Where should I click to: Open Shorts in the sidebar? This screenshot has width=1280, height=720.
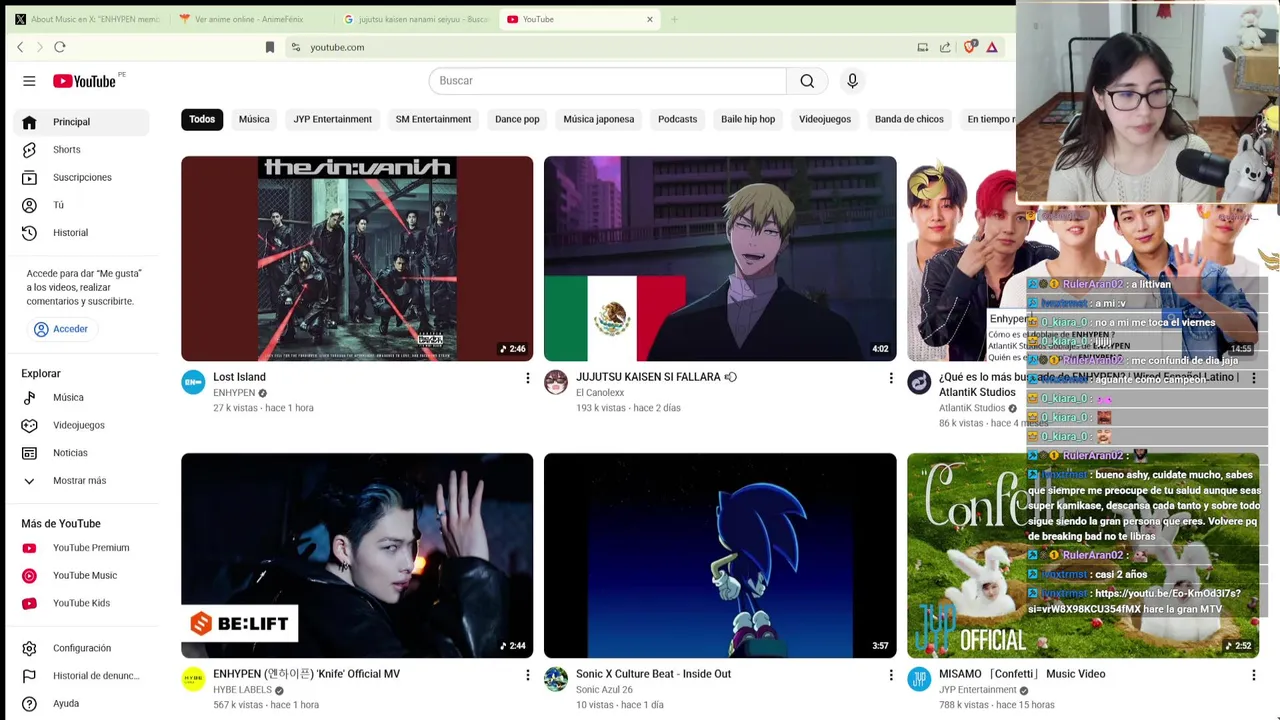81,150
